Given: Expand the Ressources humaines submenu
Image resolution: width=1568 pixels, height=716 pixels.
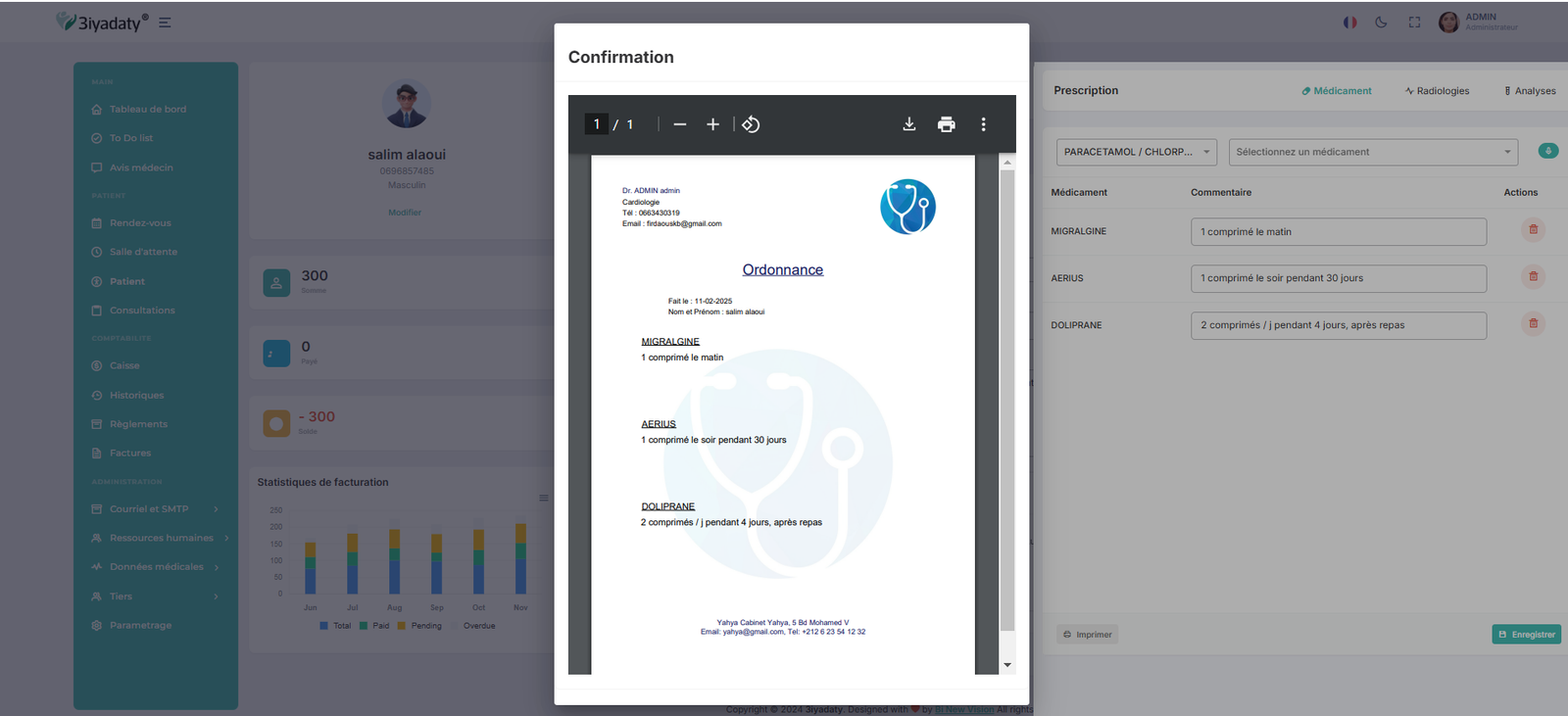Looking at the screenshot, I should point(162,538).
